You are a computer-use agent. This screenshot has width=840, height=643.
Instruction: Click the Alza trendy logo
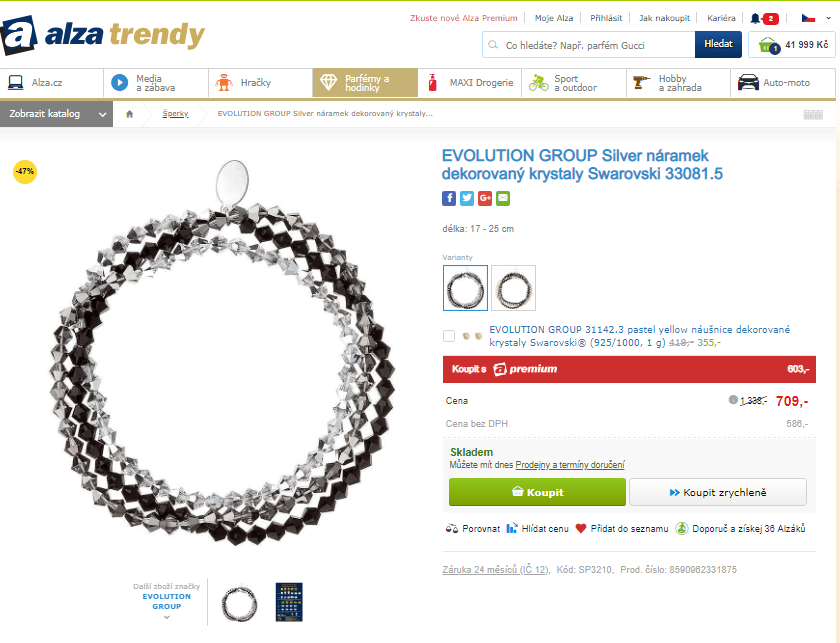(103, 35)
